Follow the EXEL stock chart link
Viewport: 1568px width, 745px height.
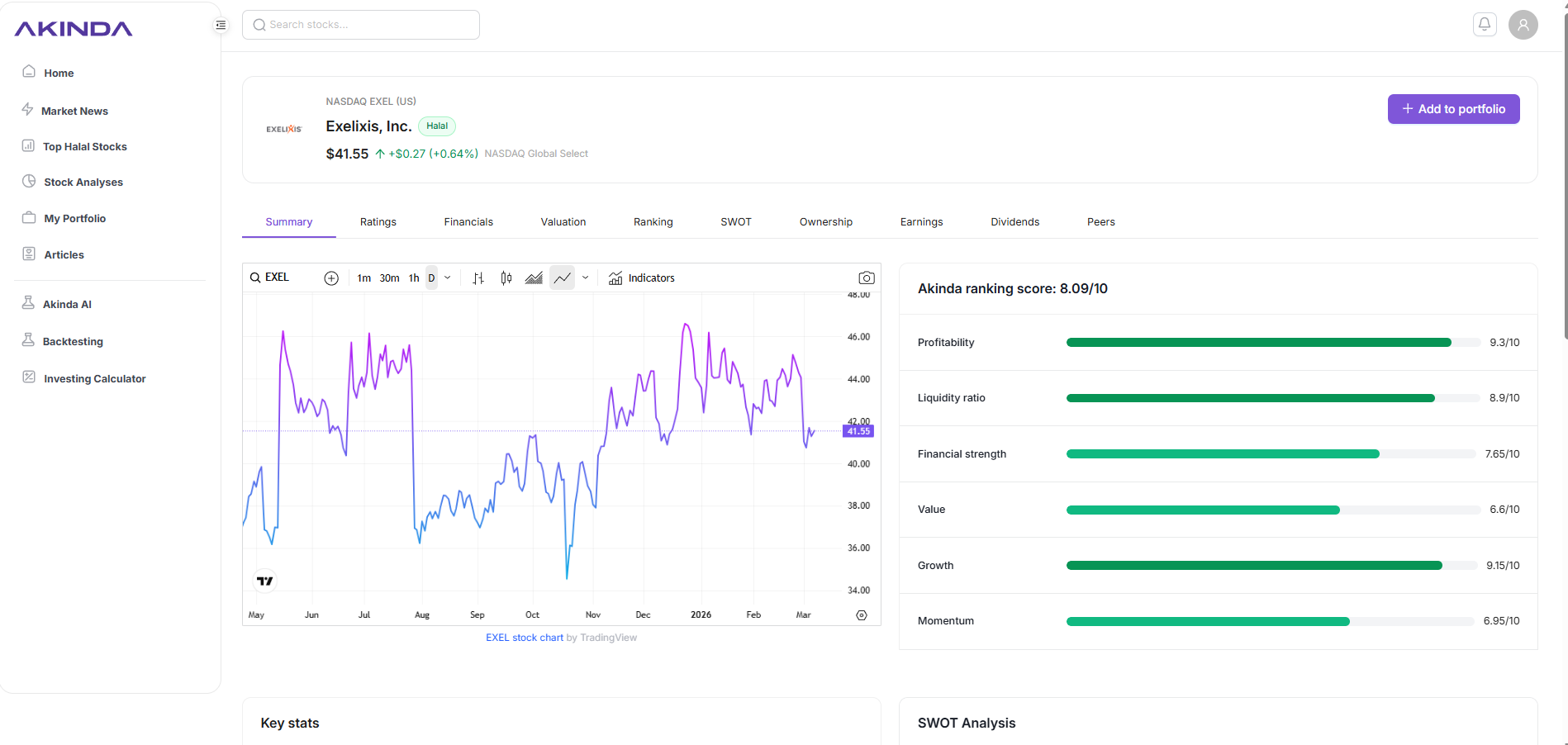pos(524,637)
